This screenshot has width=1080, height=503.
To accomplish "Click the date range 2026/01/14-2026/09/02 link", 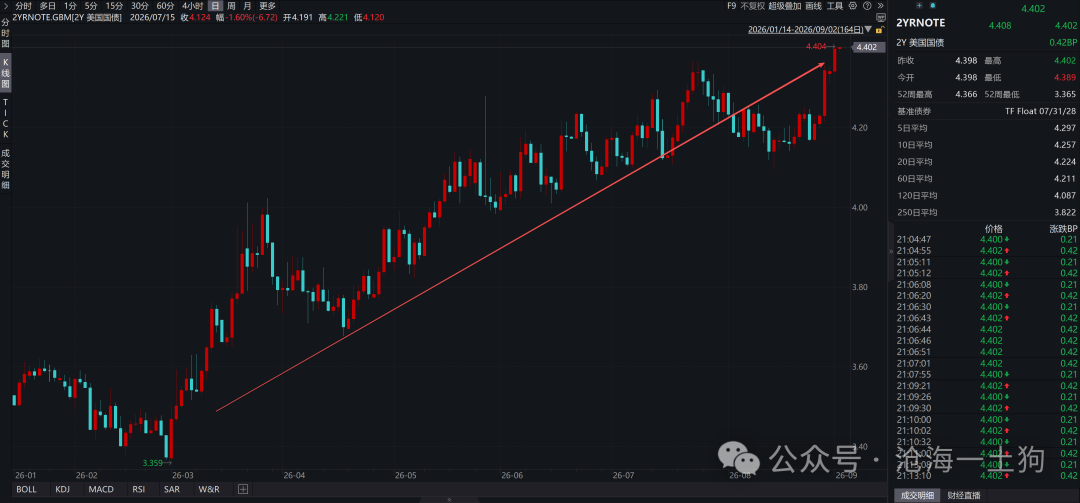I will click(x=805, y=30).
